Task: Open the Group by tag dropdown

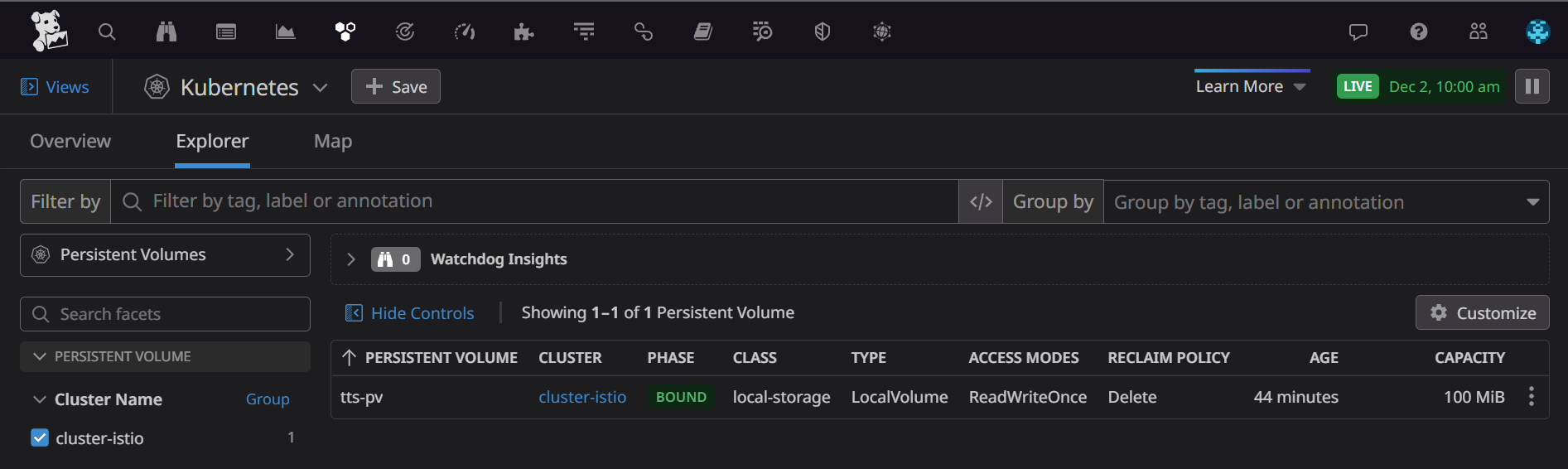Action: coord(1326,201)
